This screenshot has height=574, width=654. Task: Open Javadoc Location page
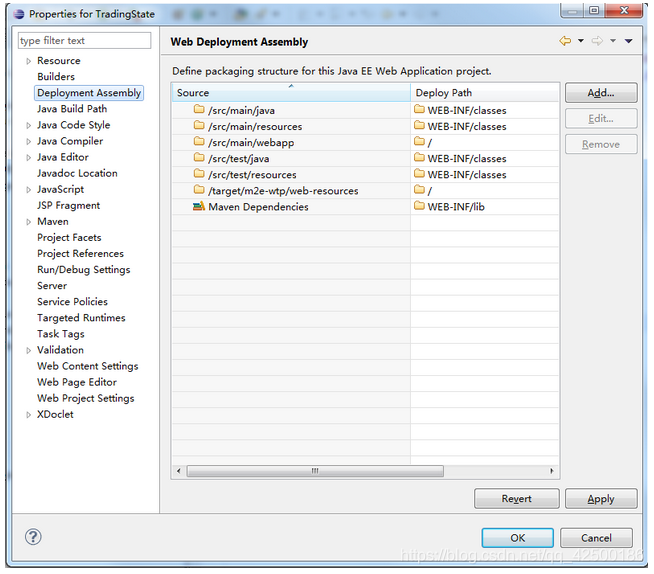[x=77, y=173]
